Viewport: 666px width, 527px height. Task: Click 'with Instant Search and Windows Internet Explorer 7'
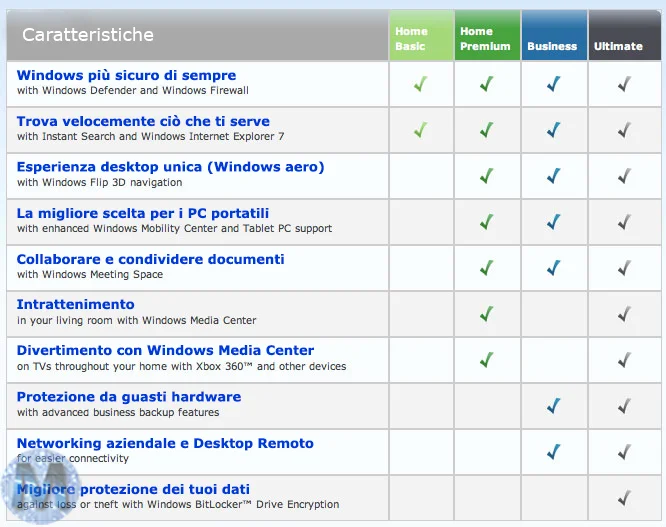click(x=150, y=136)
